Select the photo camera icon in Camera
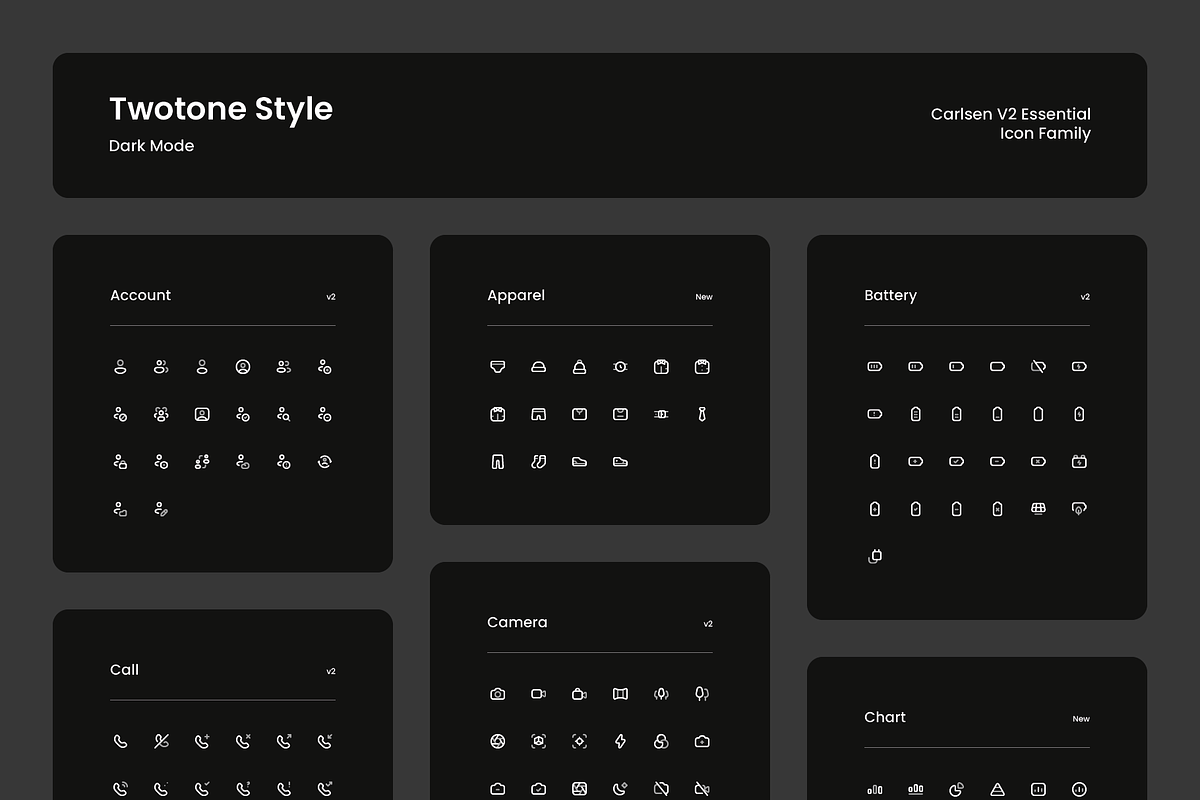1200x800 pixels. coord(498,694)
